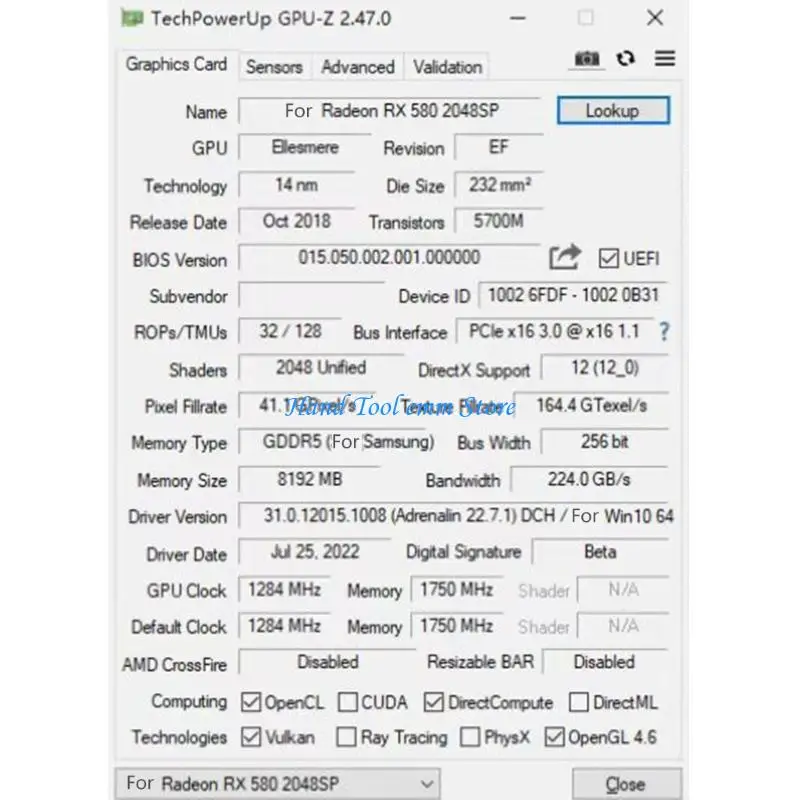Image resolution: width=800 pixels, height=800 pixels.
Task: Click the GPU Clock row Memory 1750 MHz
Action: click(x=457, y=590)
